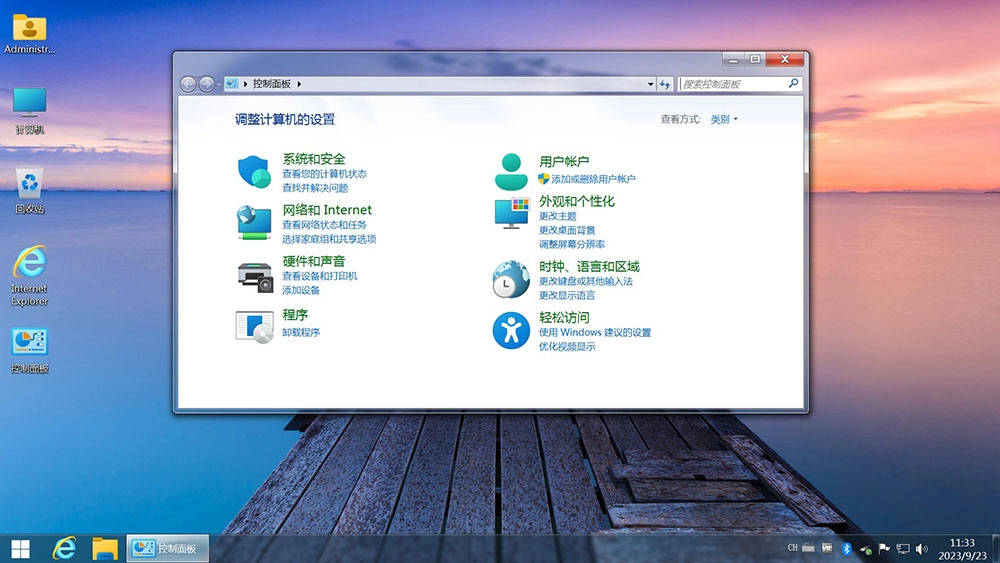This screenshot has width=1000, height=563.
Task: Expand the arrow before 控制面板 in breadcrumb
Action: point(246,84)
